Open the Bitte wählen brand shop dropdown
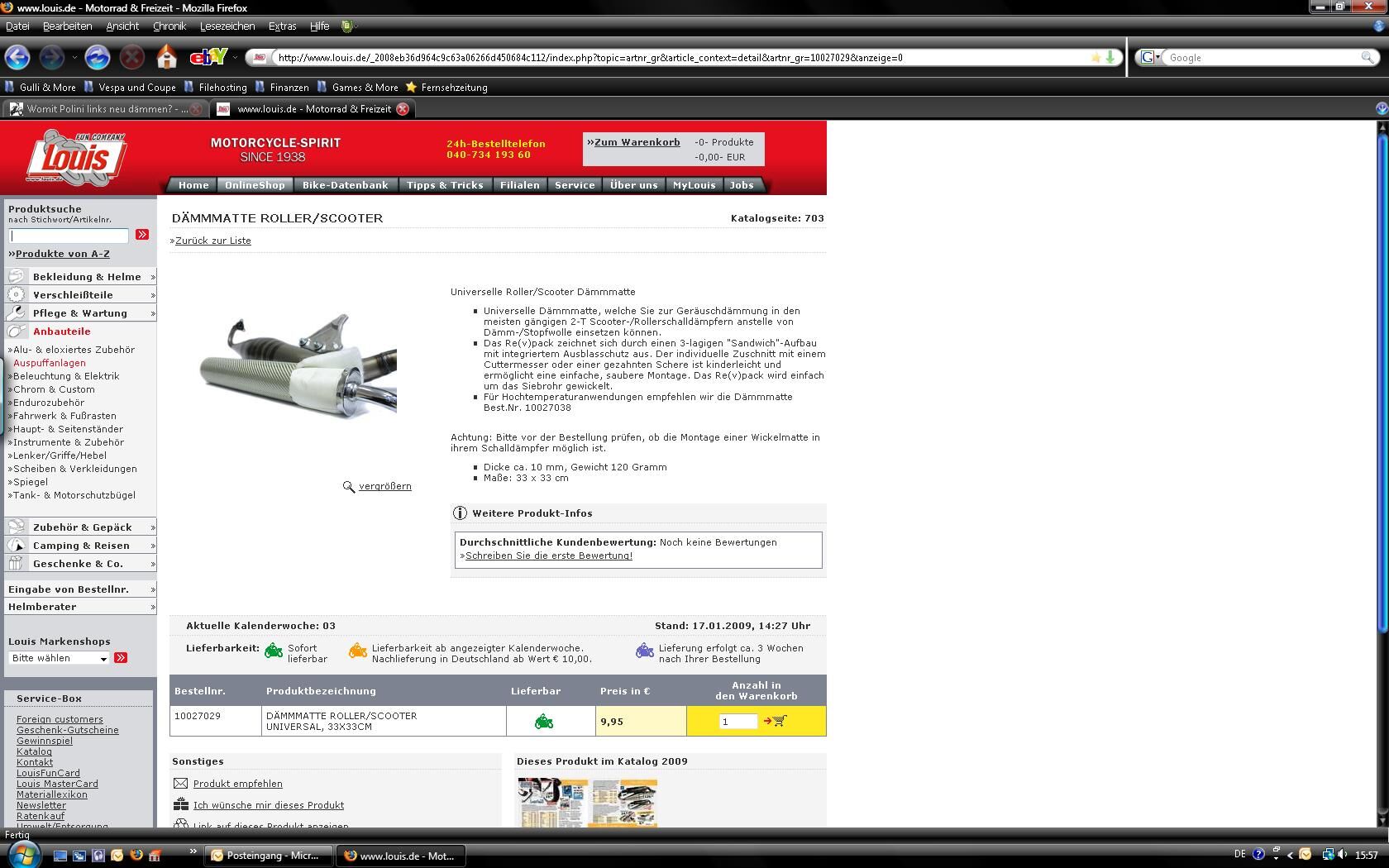1389x868 pixels. tap(60, 658)
